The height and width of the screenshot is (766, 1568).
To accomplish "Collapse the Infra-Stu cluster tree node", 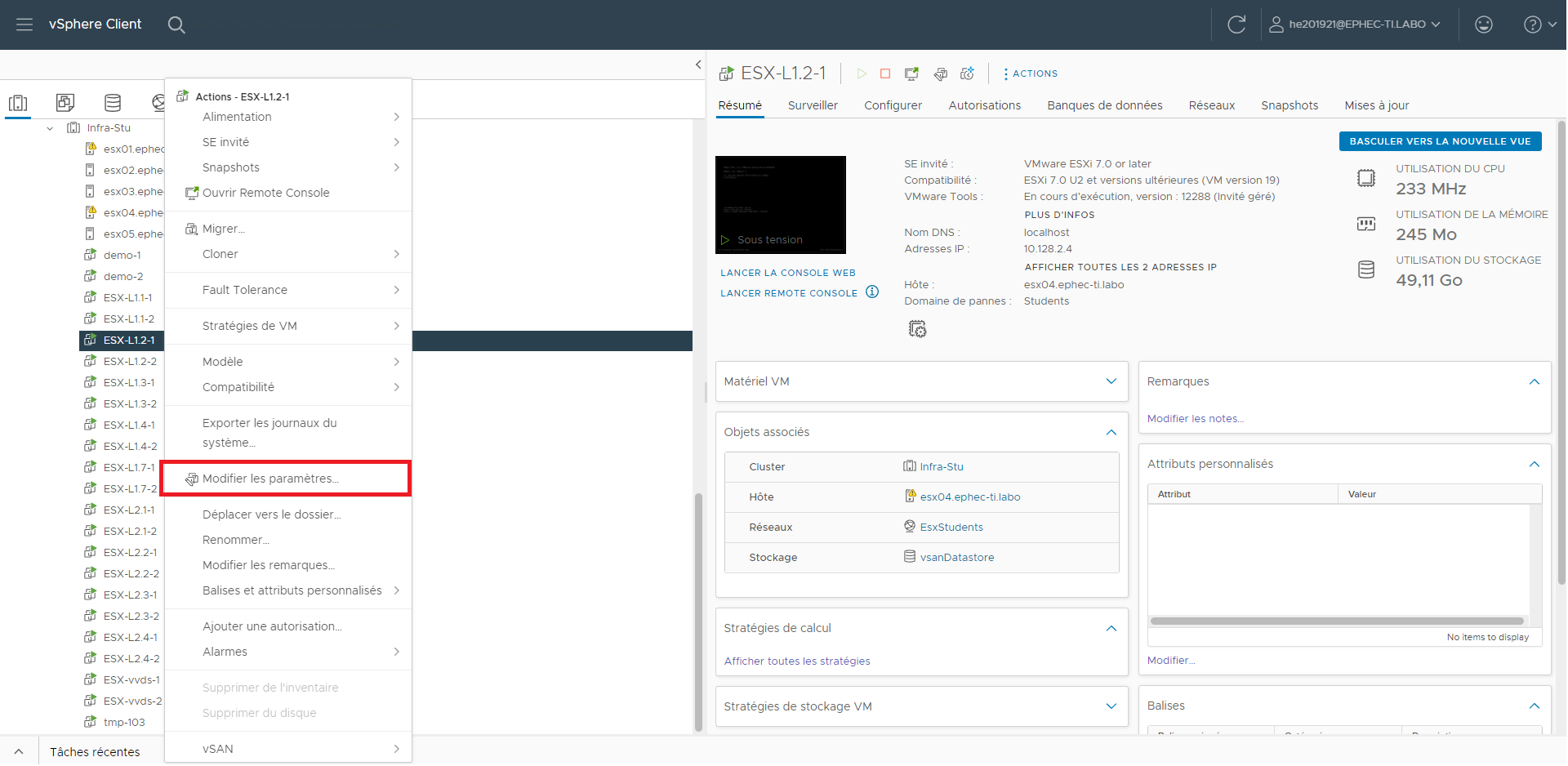I will click(50, 128).
